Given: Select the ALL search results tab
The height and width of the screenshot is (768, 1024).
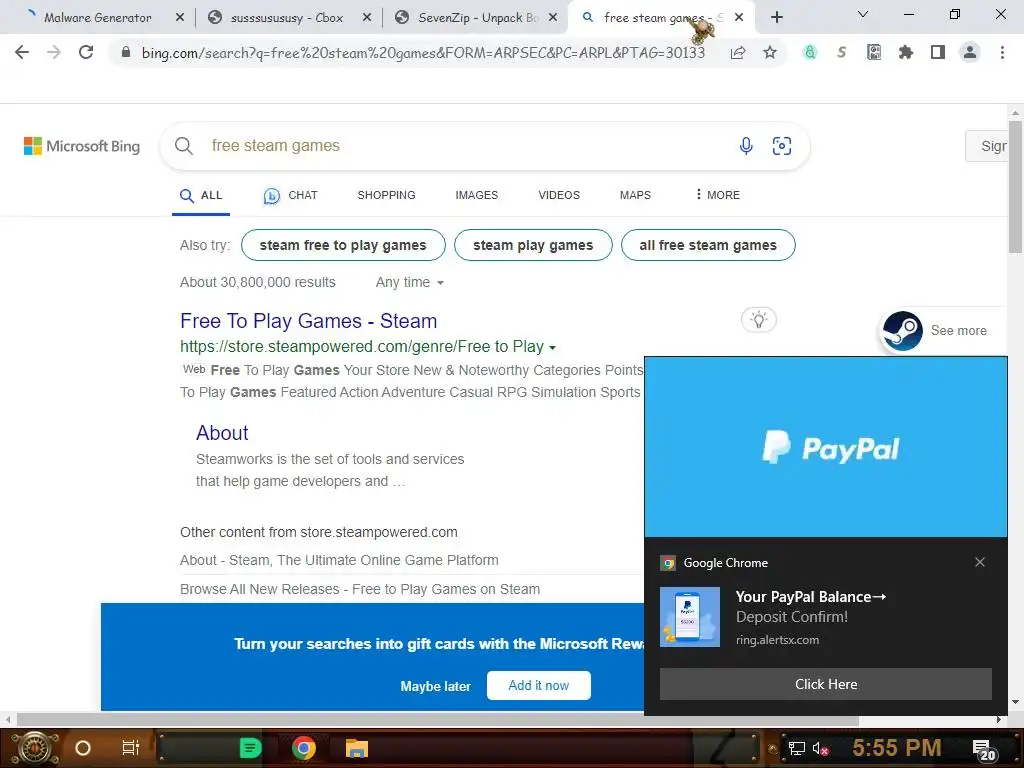Looking at the screenshot, I should (201, 195).
